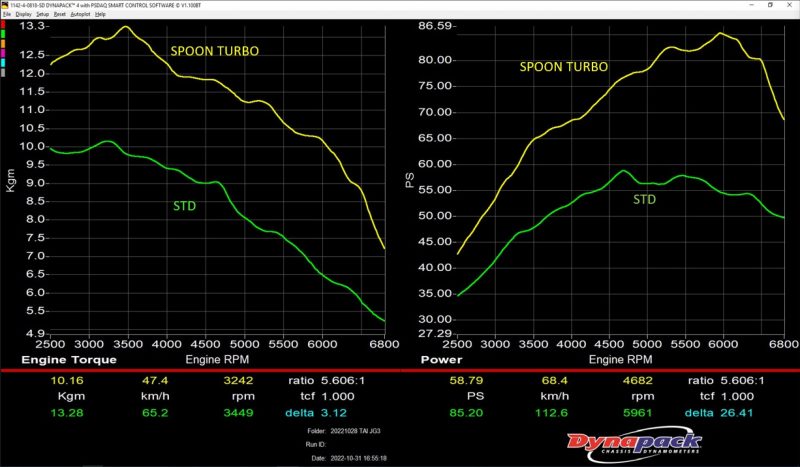Select the red run color swatch
800x467 pixels.
(x=4, y=24)
